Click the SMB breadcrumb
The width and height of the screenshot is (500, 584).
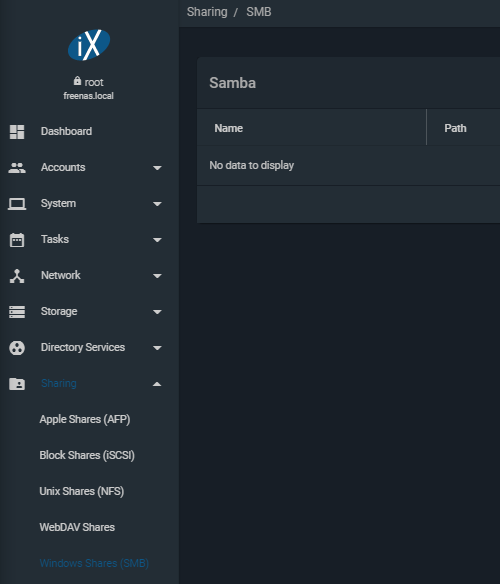point(259,12)
